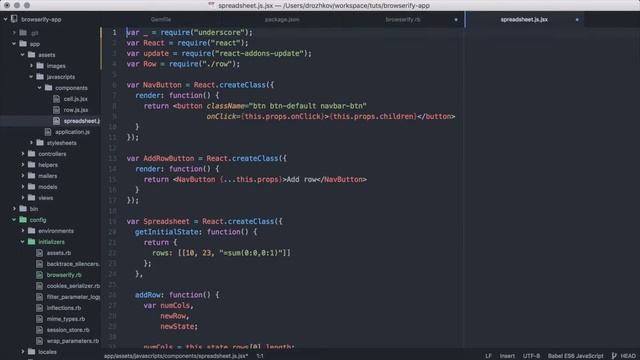Click line number 1 in the gutter

(x=114, y=32)
